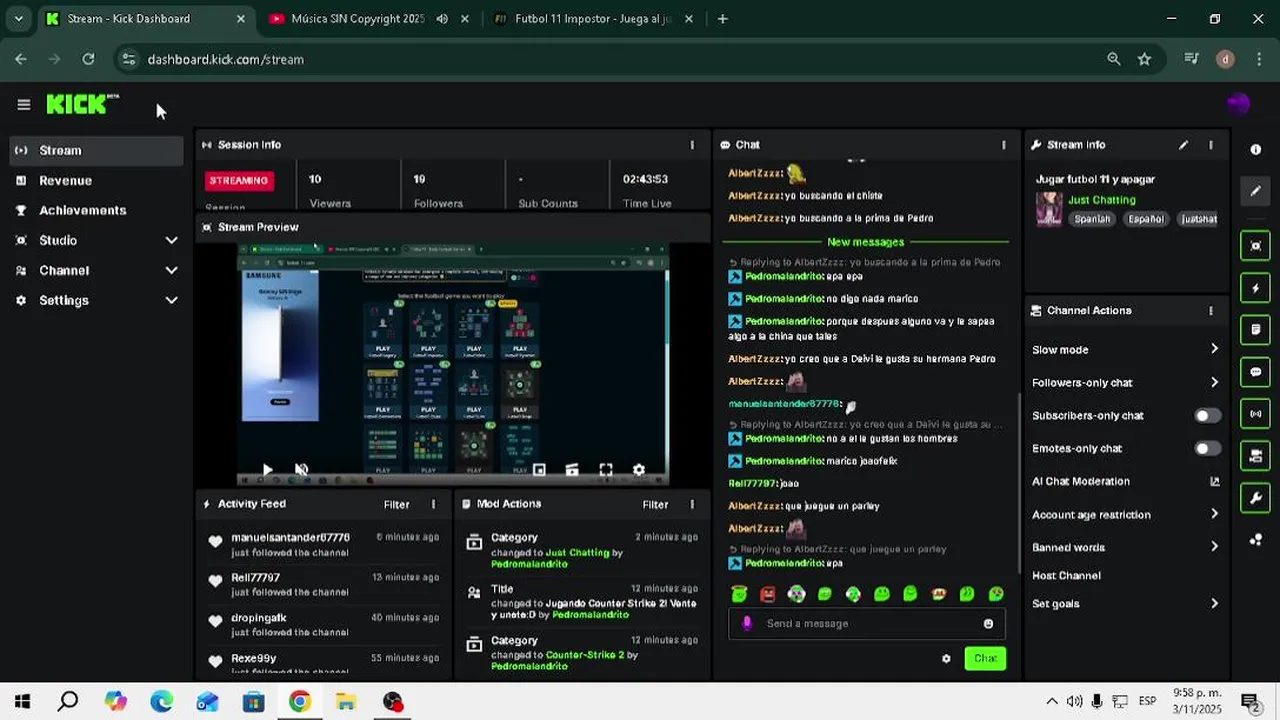
Task: Click the stream preview video thumbnail
Action: pyautogui.click(x=452, y=365)
